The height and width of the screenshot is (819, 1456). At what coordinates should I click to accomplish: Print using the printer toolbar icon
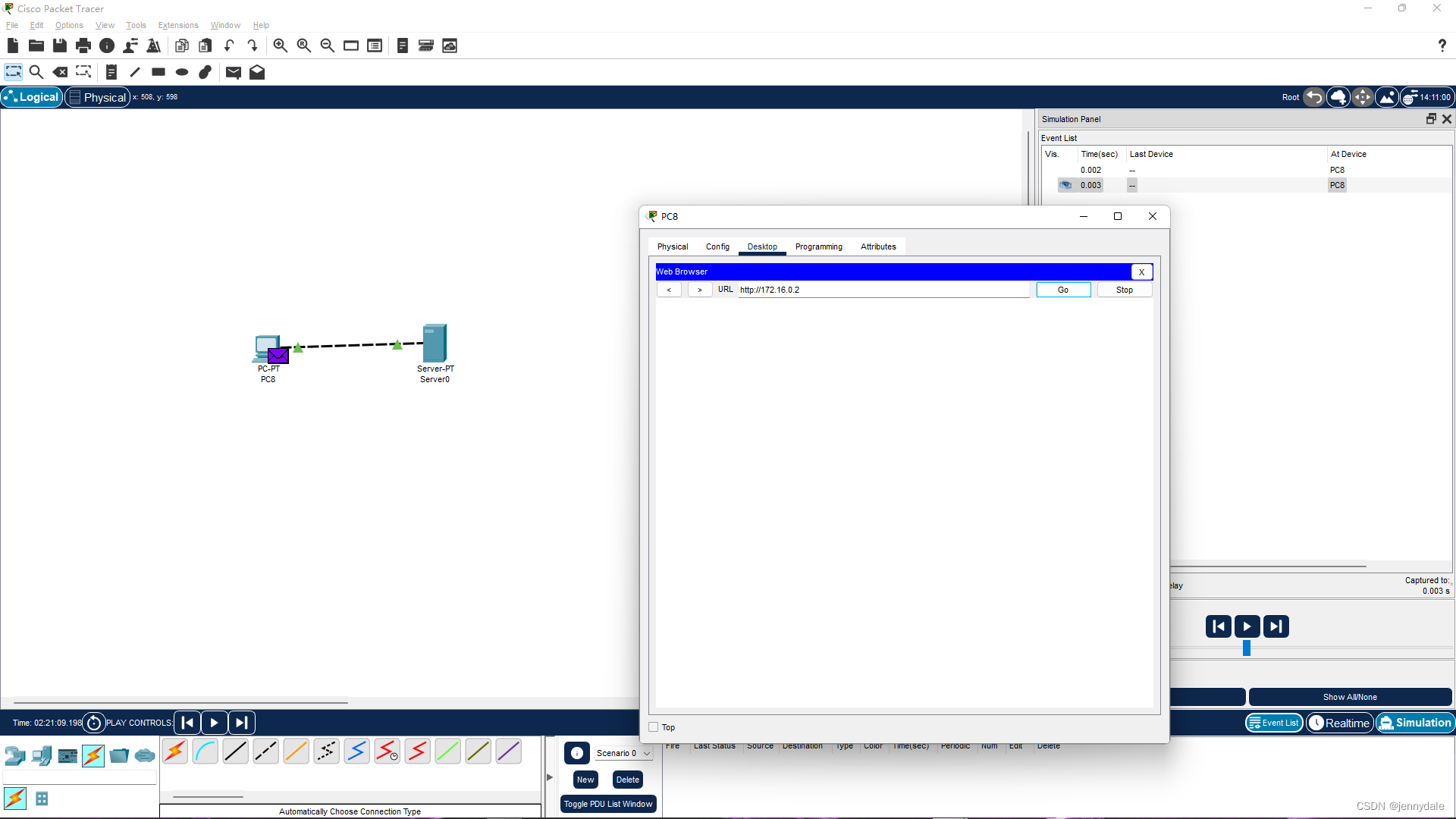click(83, 46)
